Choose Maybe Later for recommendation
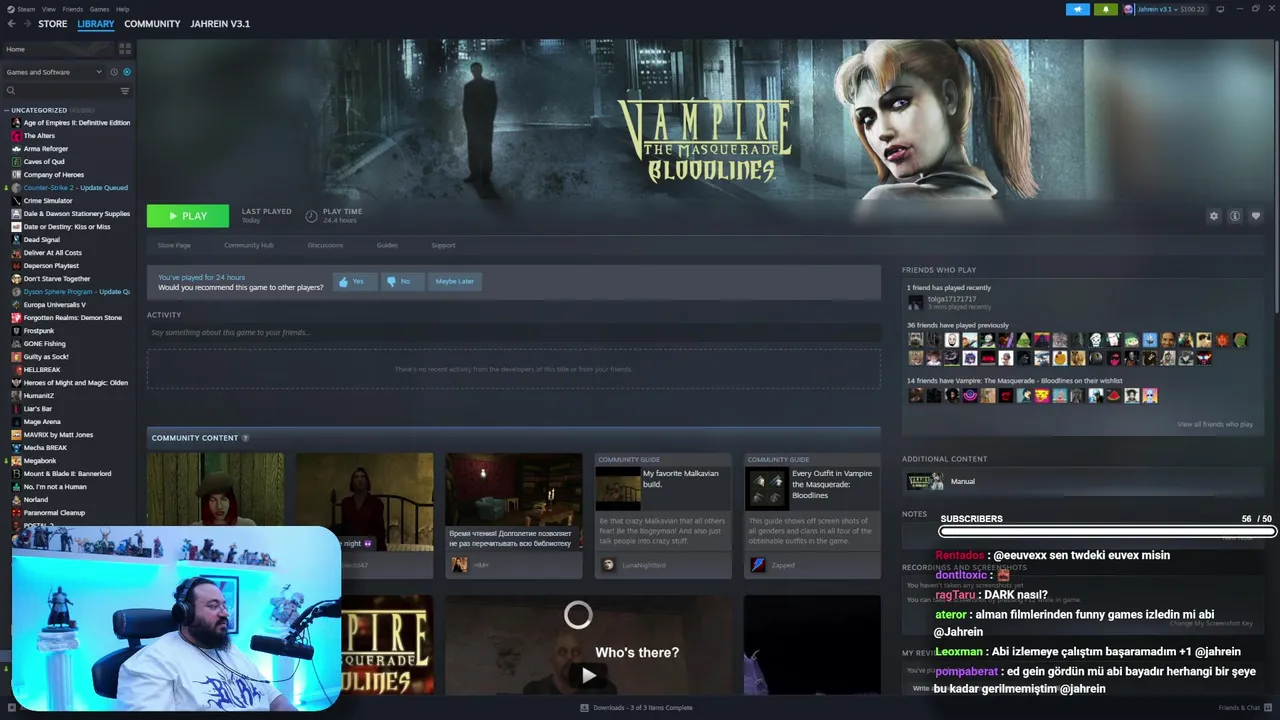Image resolution: width=1280 pixels, height=720 pixels. click(454, 282)
